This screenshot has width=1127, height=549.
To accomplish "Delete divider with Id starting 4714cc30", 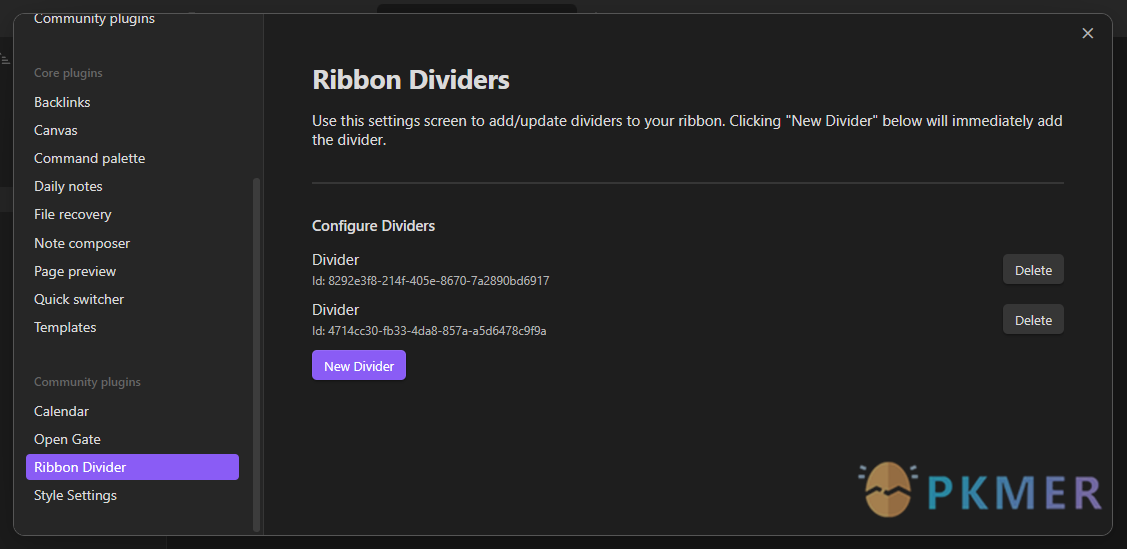I will click(1033, 320).
